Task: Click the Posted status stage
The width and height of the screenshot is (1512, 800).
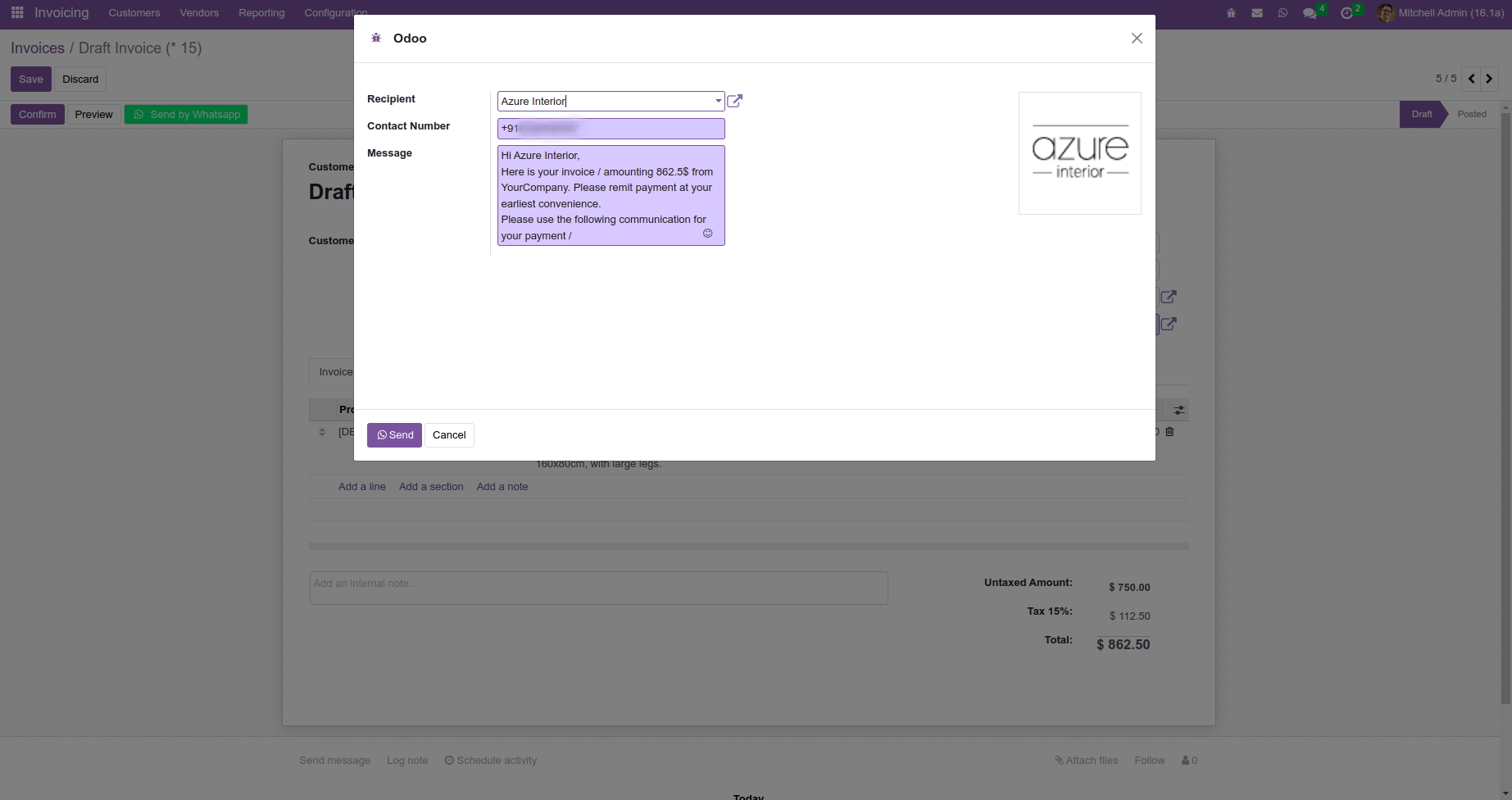Action: point(1472,114)
